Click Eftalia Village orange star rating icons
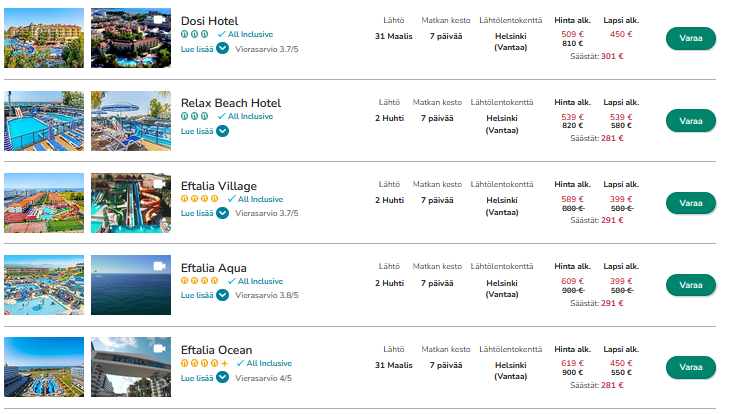This screenshot has height=414, width=740. (x=200, y=199)
